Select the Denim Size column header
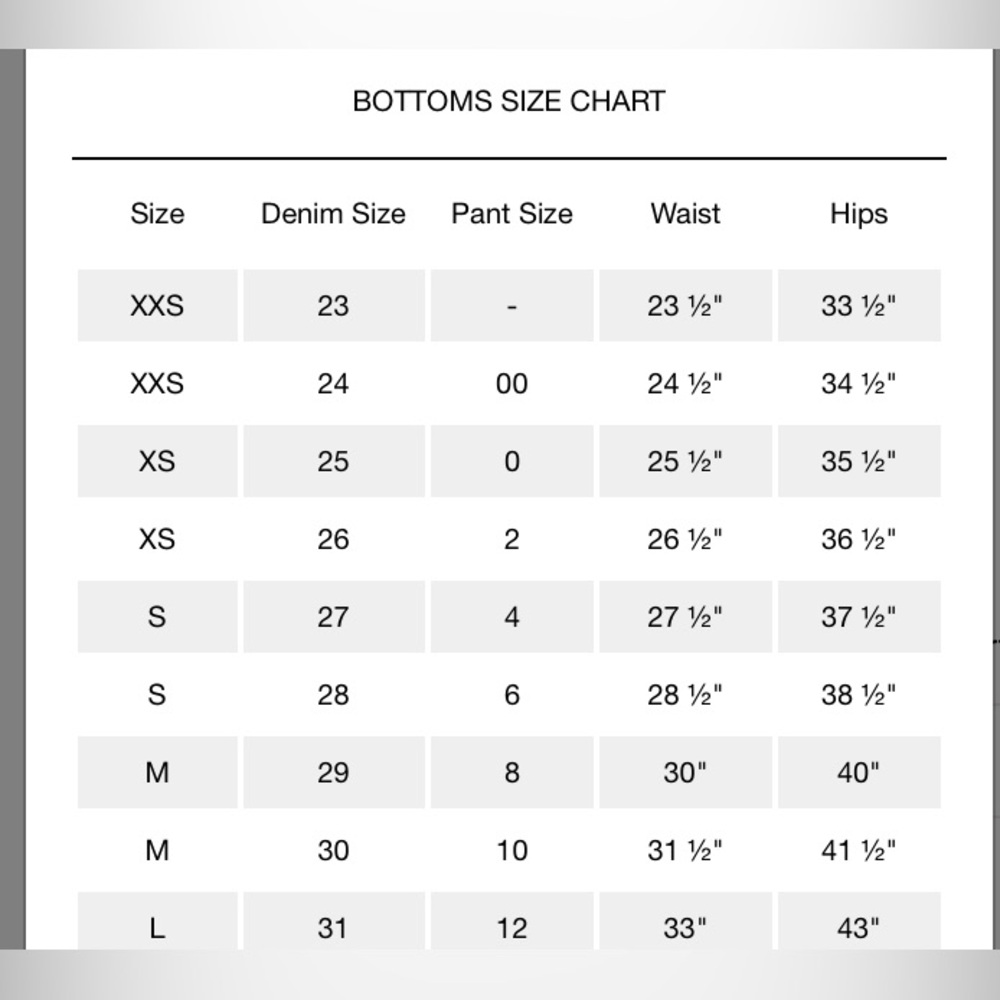The width and height of the screenshot is (1000, 1000). pyautogui.click(x=334, y=214)
